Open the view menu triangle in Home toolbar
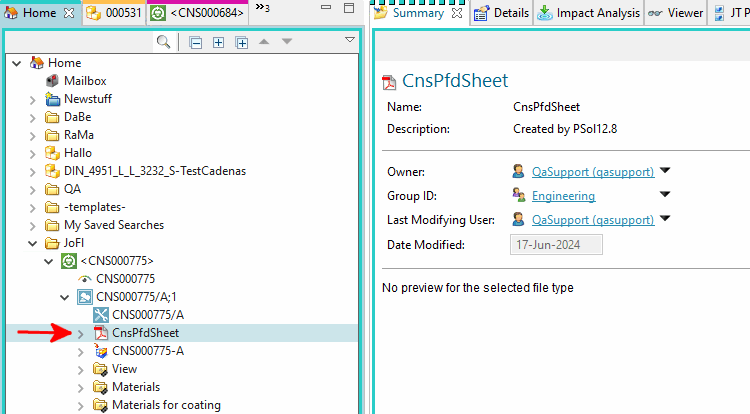This screenshot has width=750, height=414. (350, 40)
